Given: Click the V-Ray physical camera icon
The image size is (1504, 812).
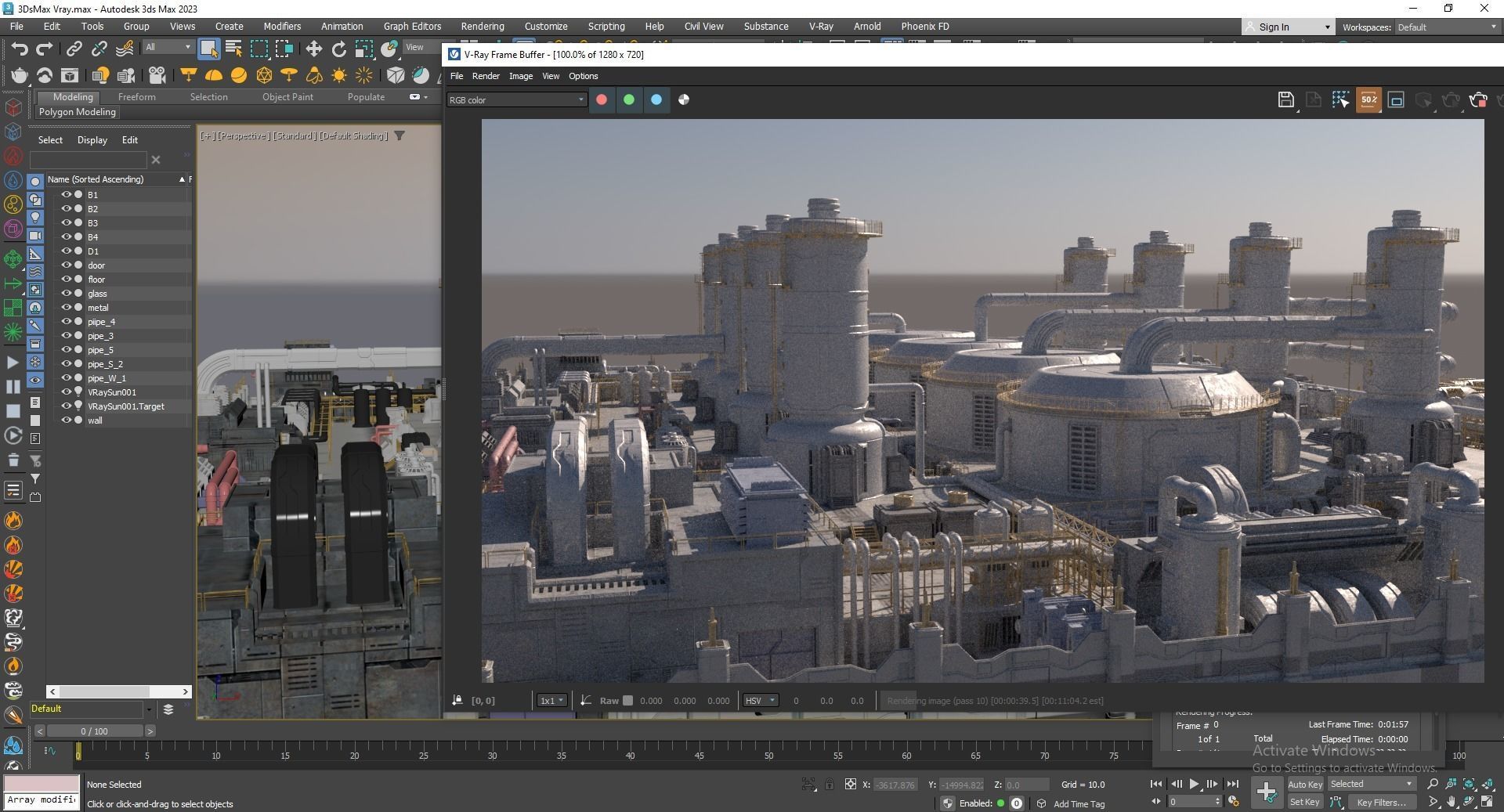Looking at the screenshot, I should click(x=157, y=75).
